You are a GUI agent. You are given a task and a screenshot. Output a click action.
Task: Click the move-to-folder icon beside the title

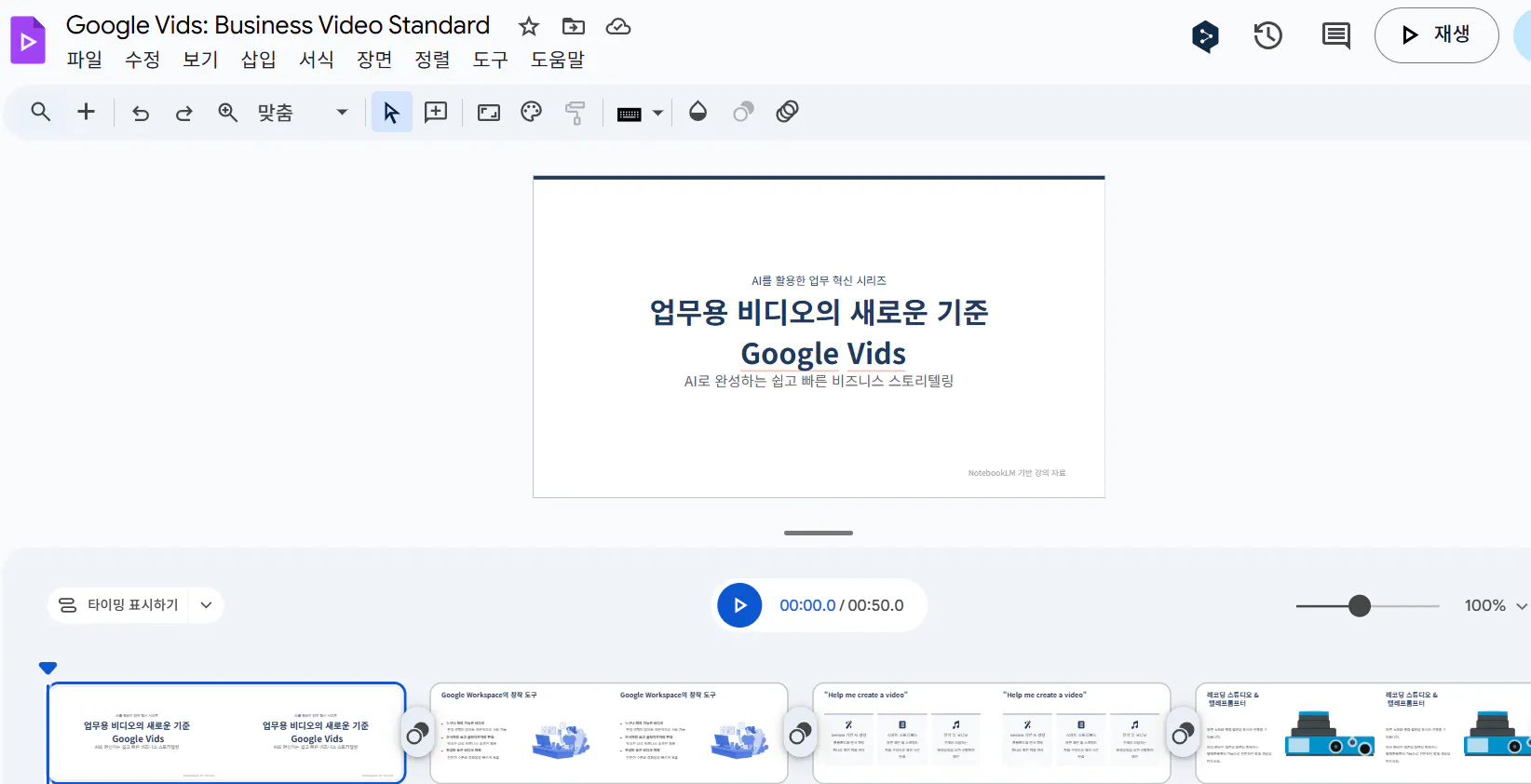coord(574,26)
